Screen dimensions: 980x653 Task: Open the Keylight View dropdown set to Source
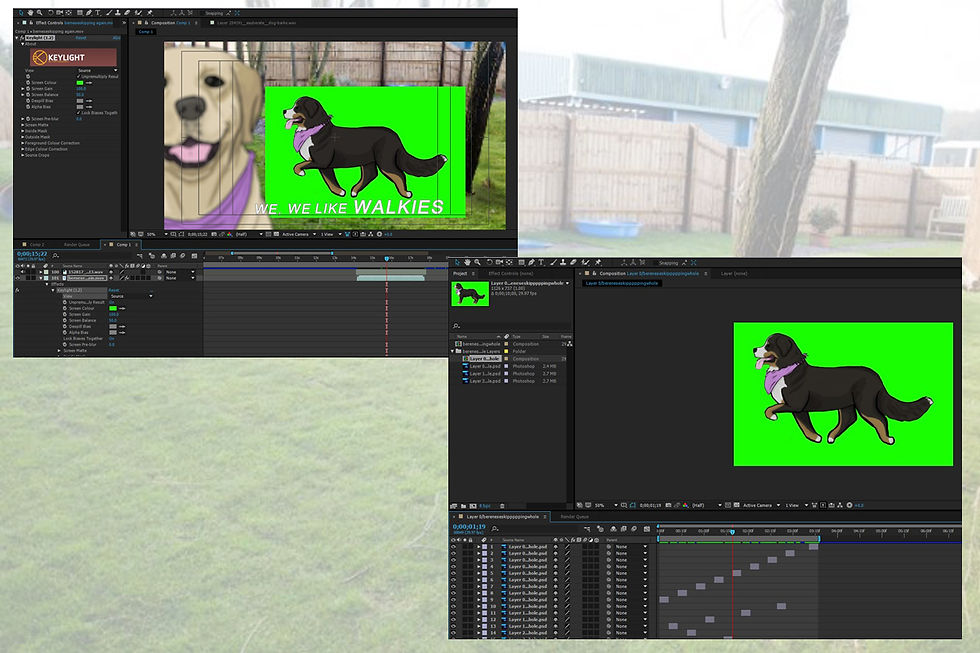click(x=98, y=71)
